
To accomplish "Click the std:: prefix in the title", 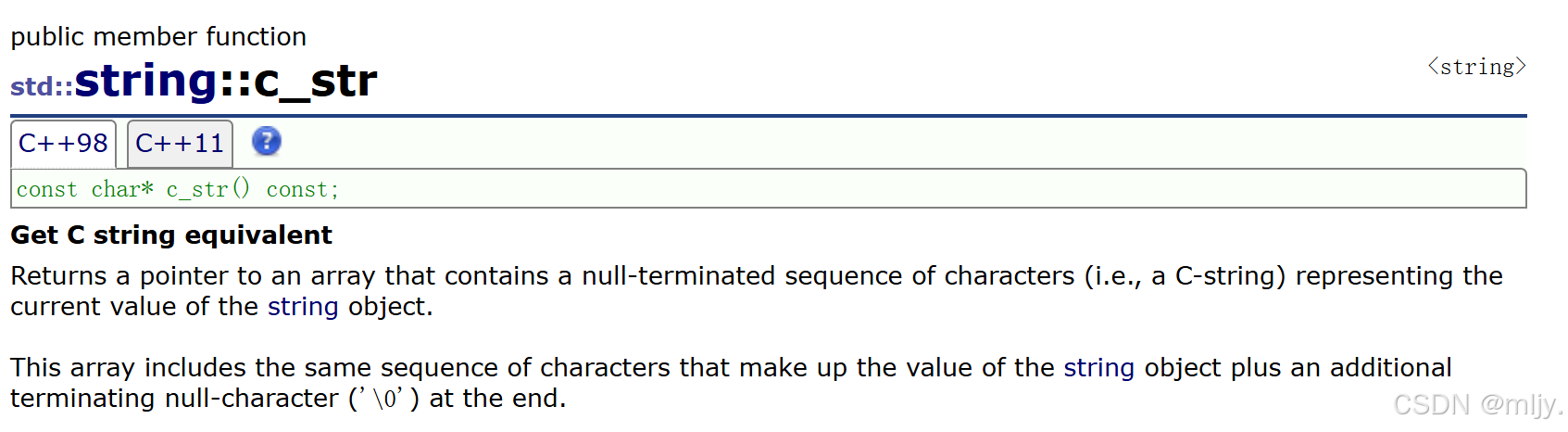I will click(42, 87).
